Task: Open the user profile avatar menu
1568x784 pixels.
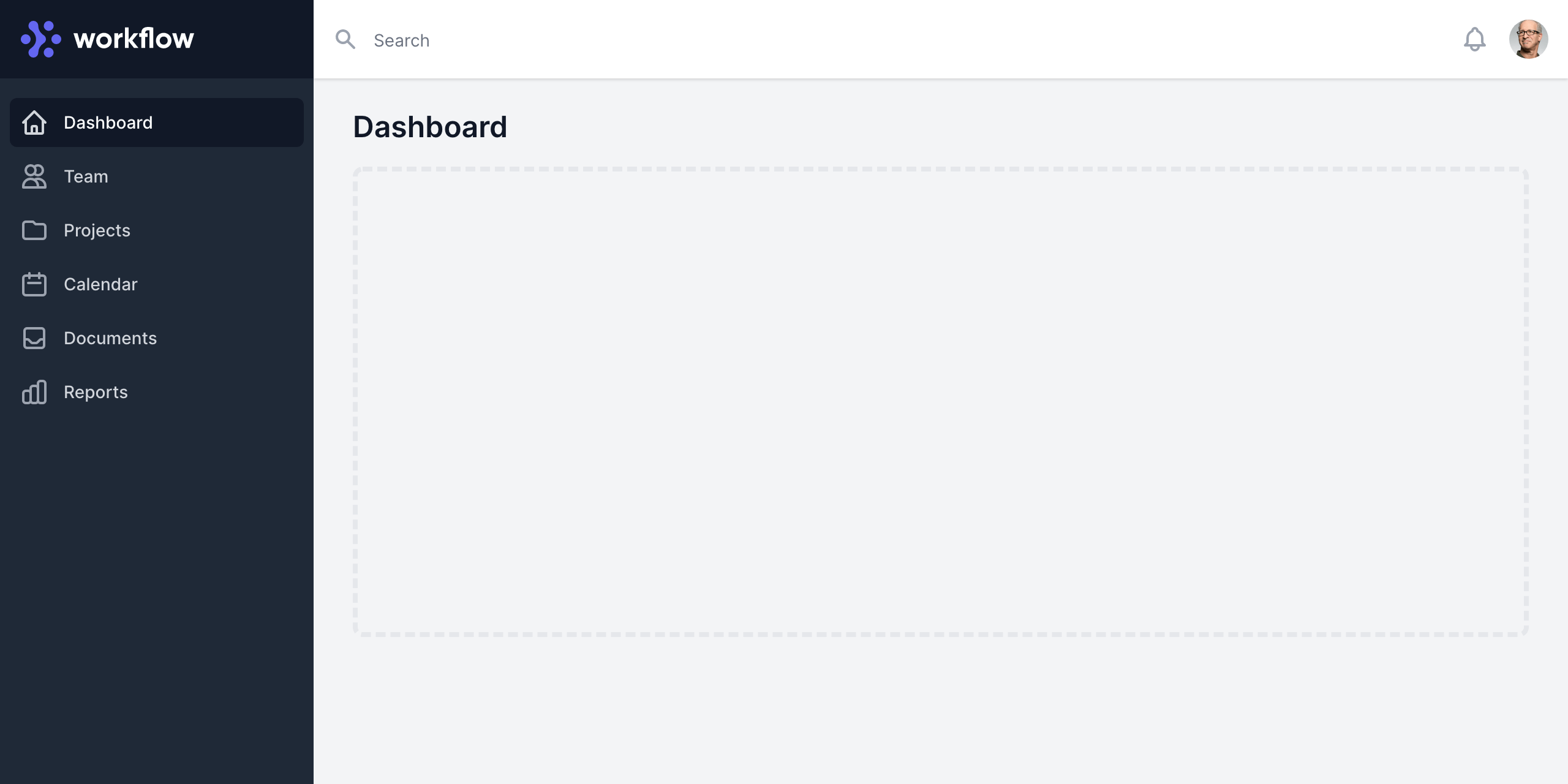Action: click(1528, 39)
